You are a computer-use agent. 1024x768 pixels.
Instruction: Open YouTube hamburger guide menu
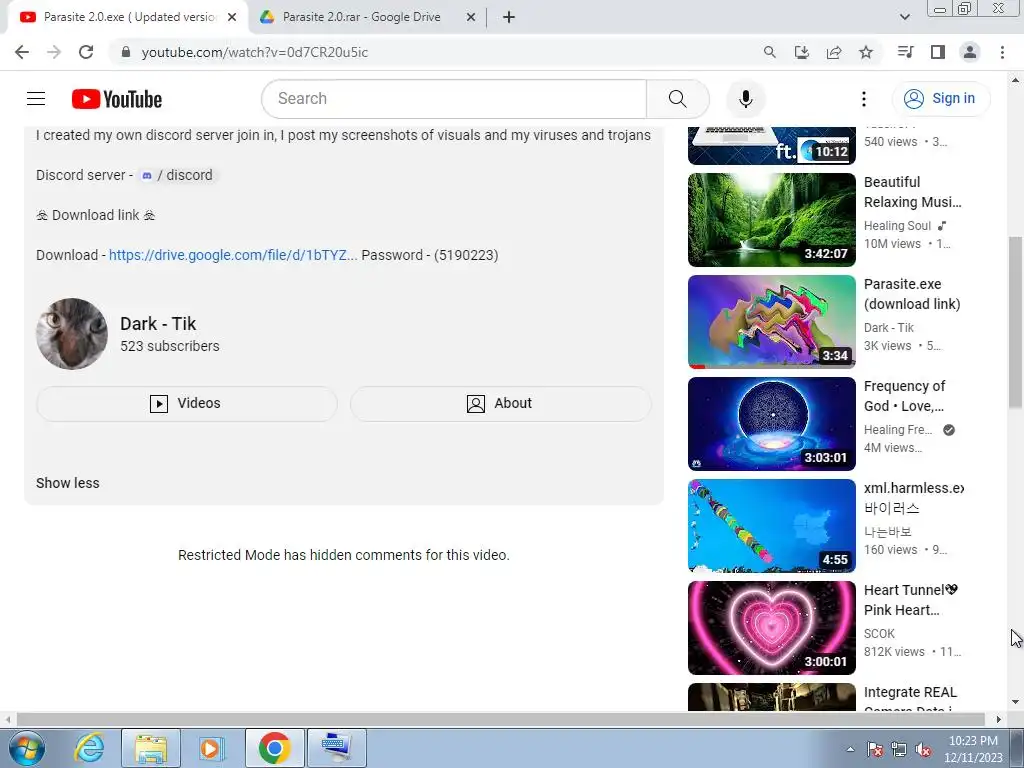point(36,99)
